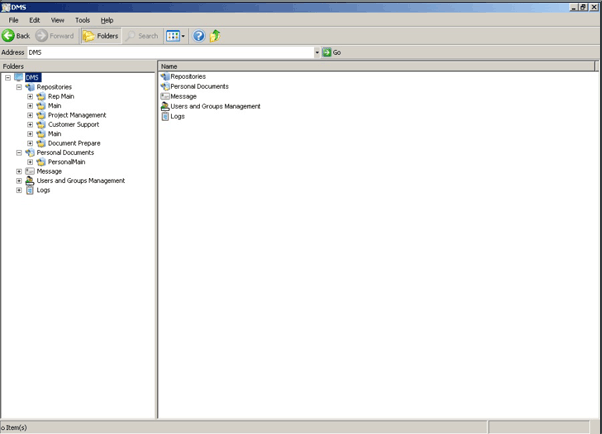Viewport: 602px width, 434px height.
Task: Select Message text in the Name list
Action: coord(184,96)
